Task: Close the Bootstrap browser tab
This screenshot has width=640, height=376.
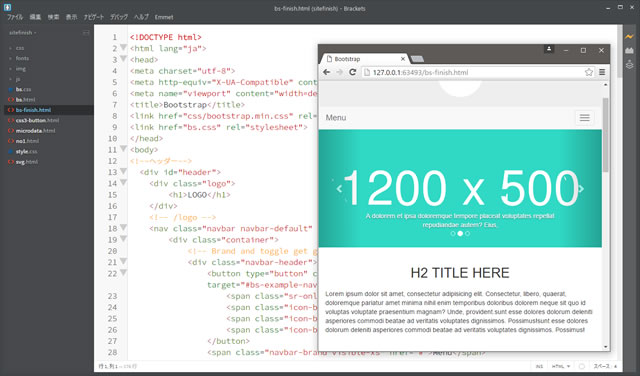Action: pos(403,59)
